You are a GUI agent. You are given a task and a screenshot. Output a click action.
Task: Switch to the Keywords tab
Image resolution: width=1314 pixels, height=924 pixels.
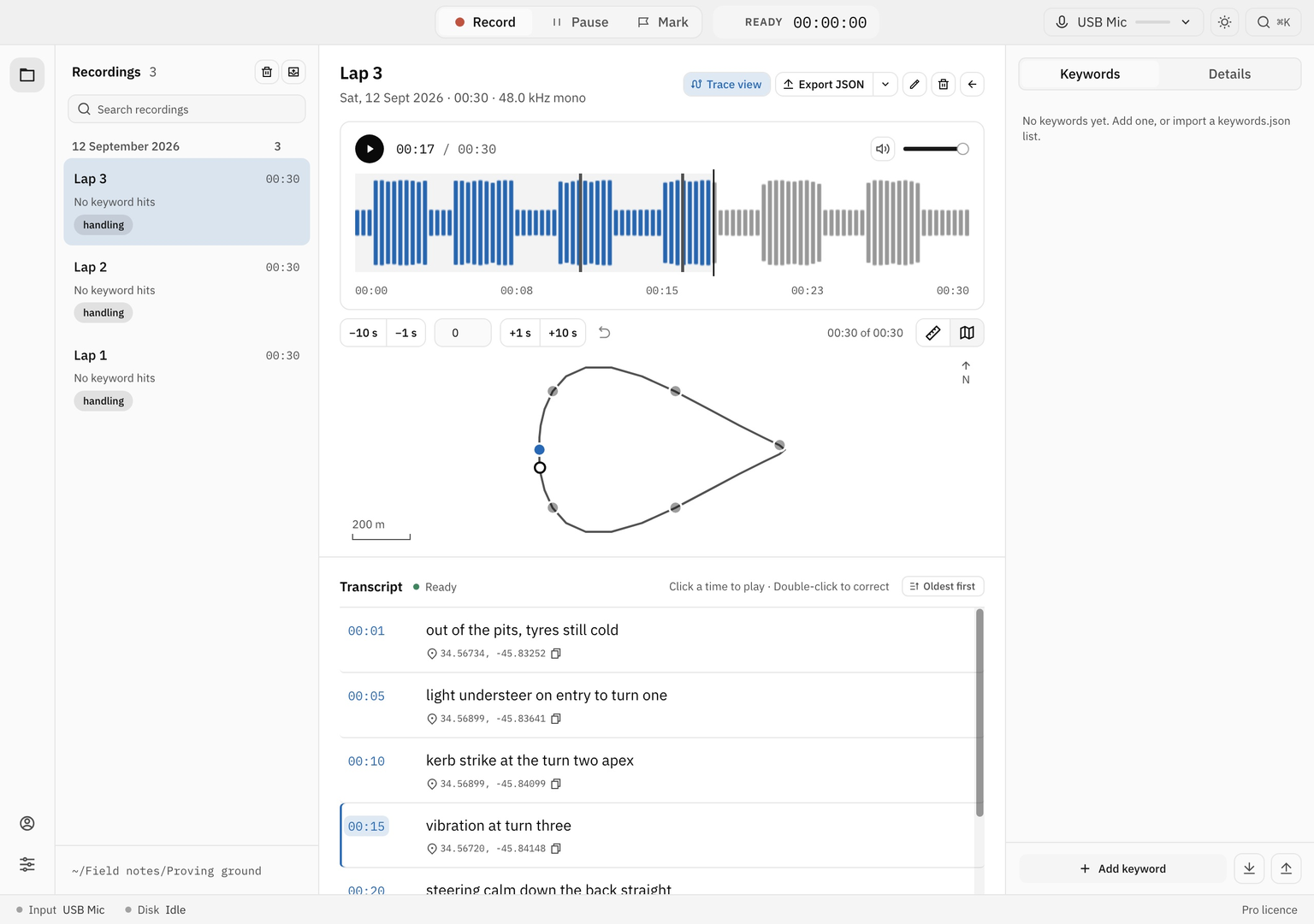[x=1090, y=74]
